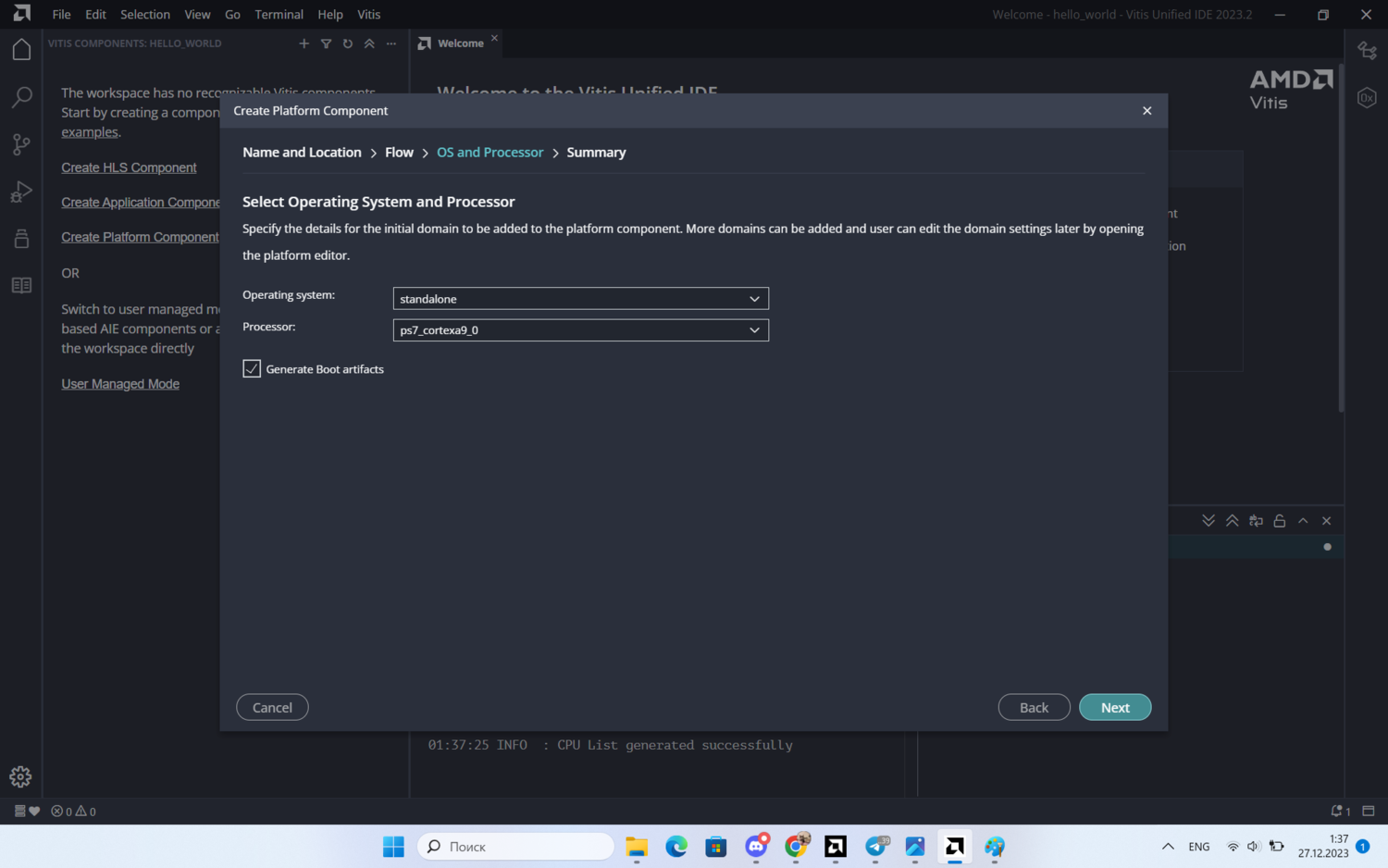
Task: Open the Processor dropdown list
Action: pos(580,330)
